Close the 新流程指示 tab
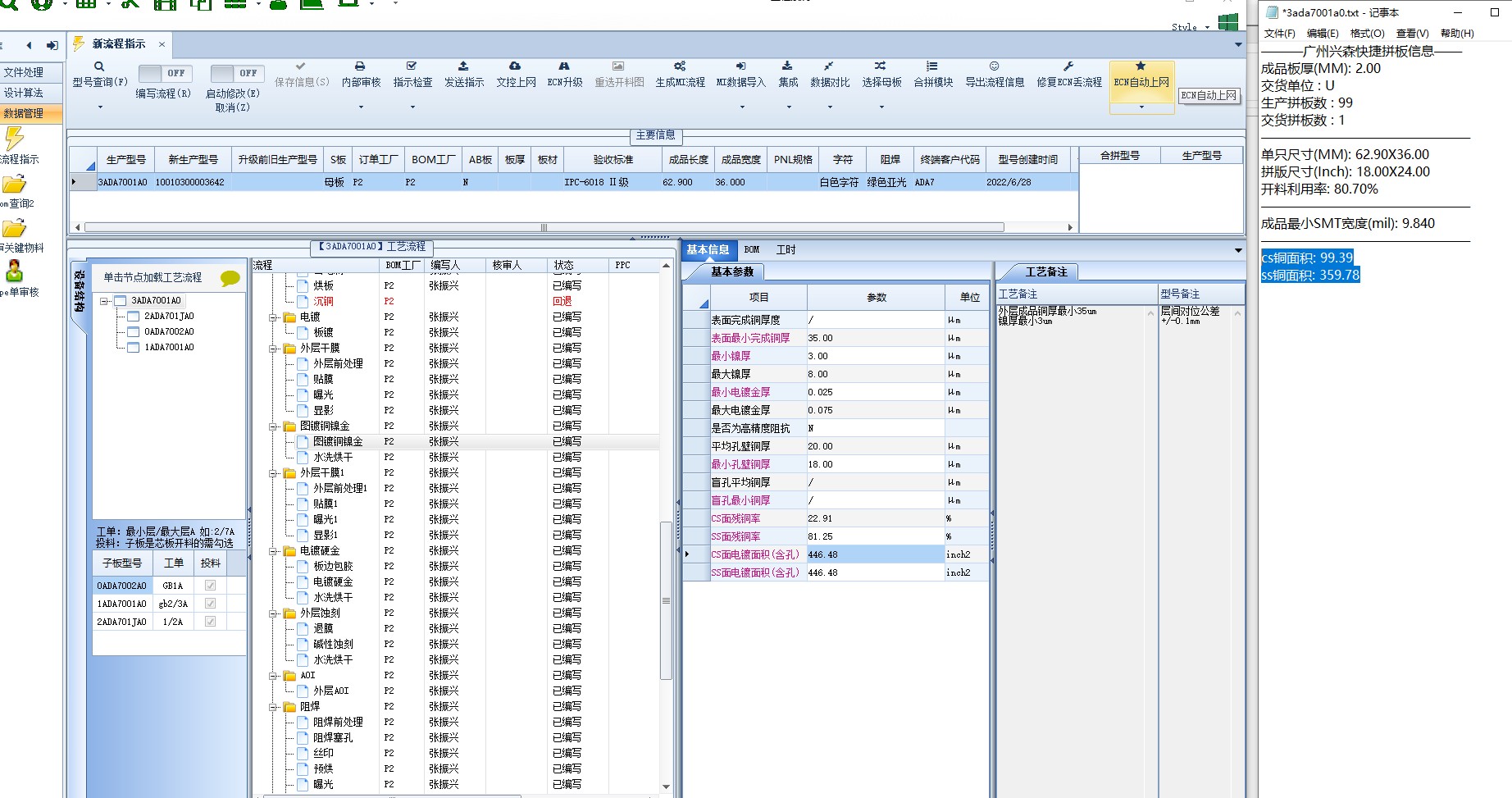The width and height of the screenshot is (1512, 798). tap(162, 44)
